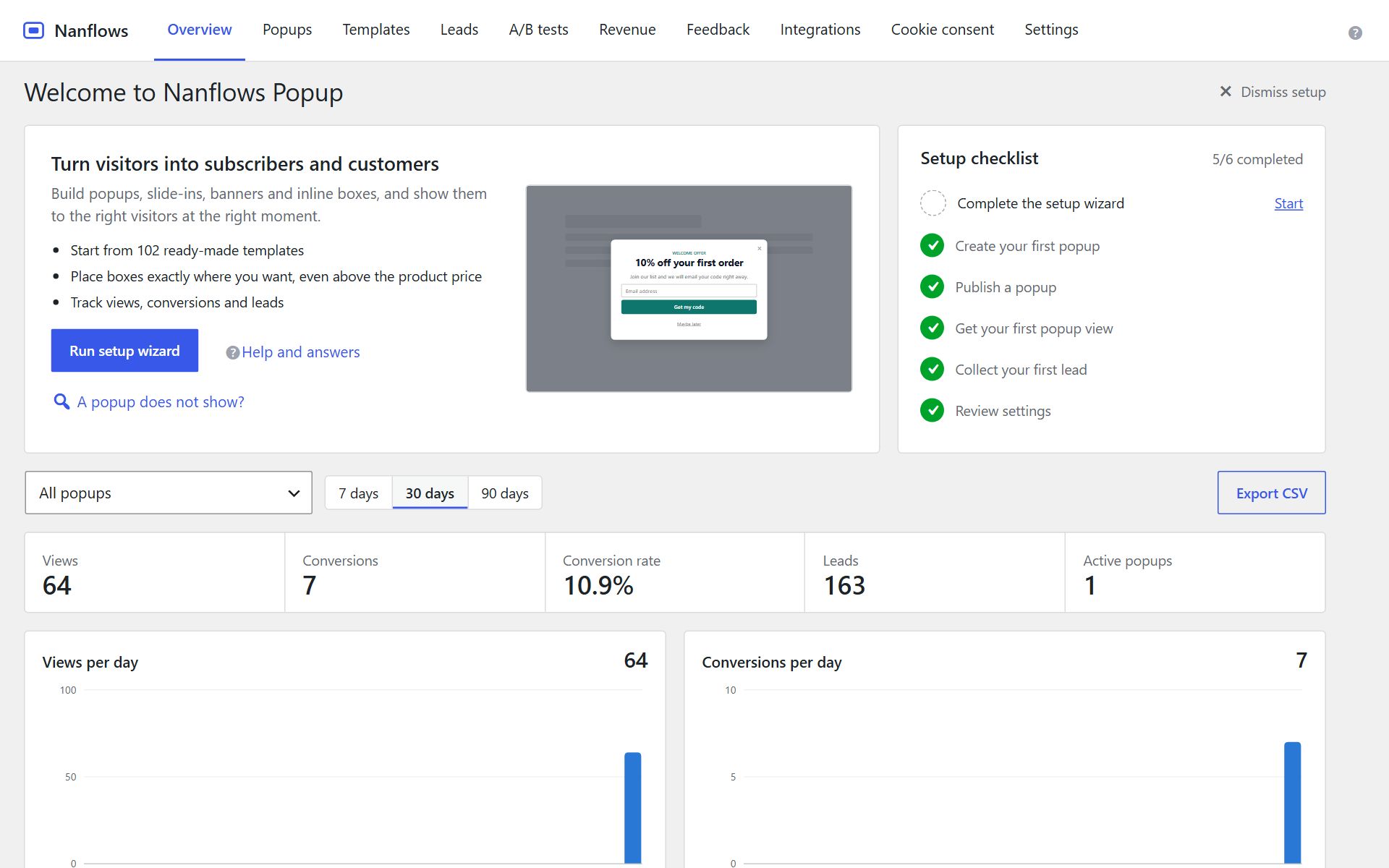Click the question icon beside Help and answers
Viewport: 1389px width, 868px height.
click(232, 352)
